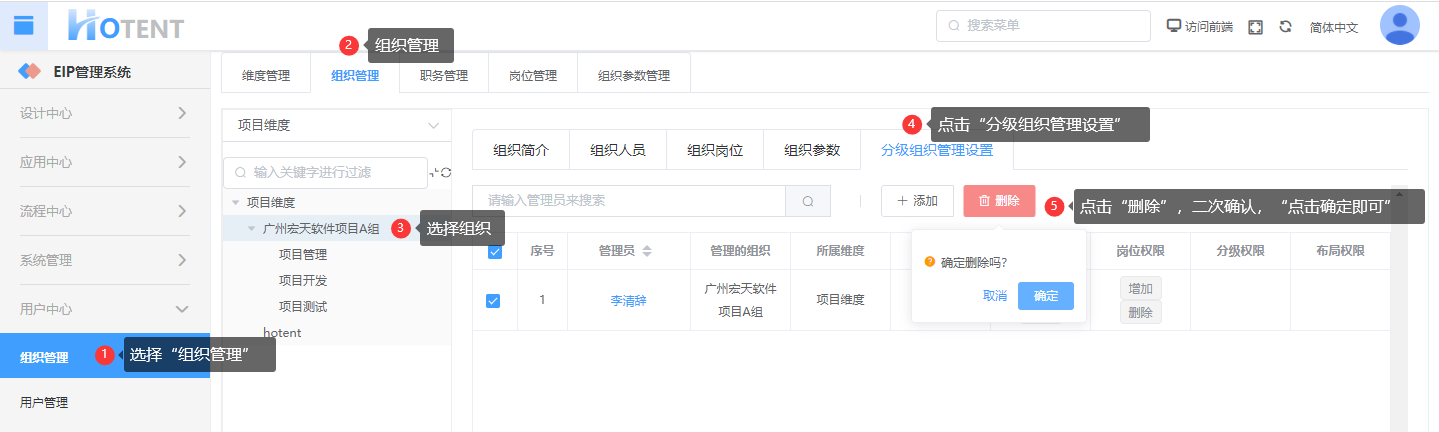Check the select-all header checkbox

click(494, 251)
